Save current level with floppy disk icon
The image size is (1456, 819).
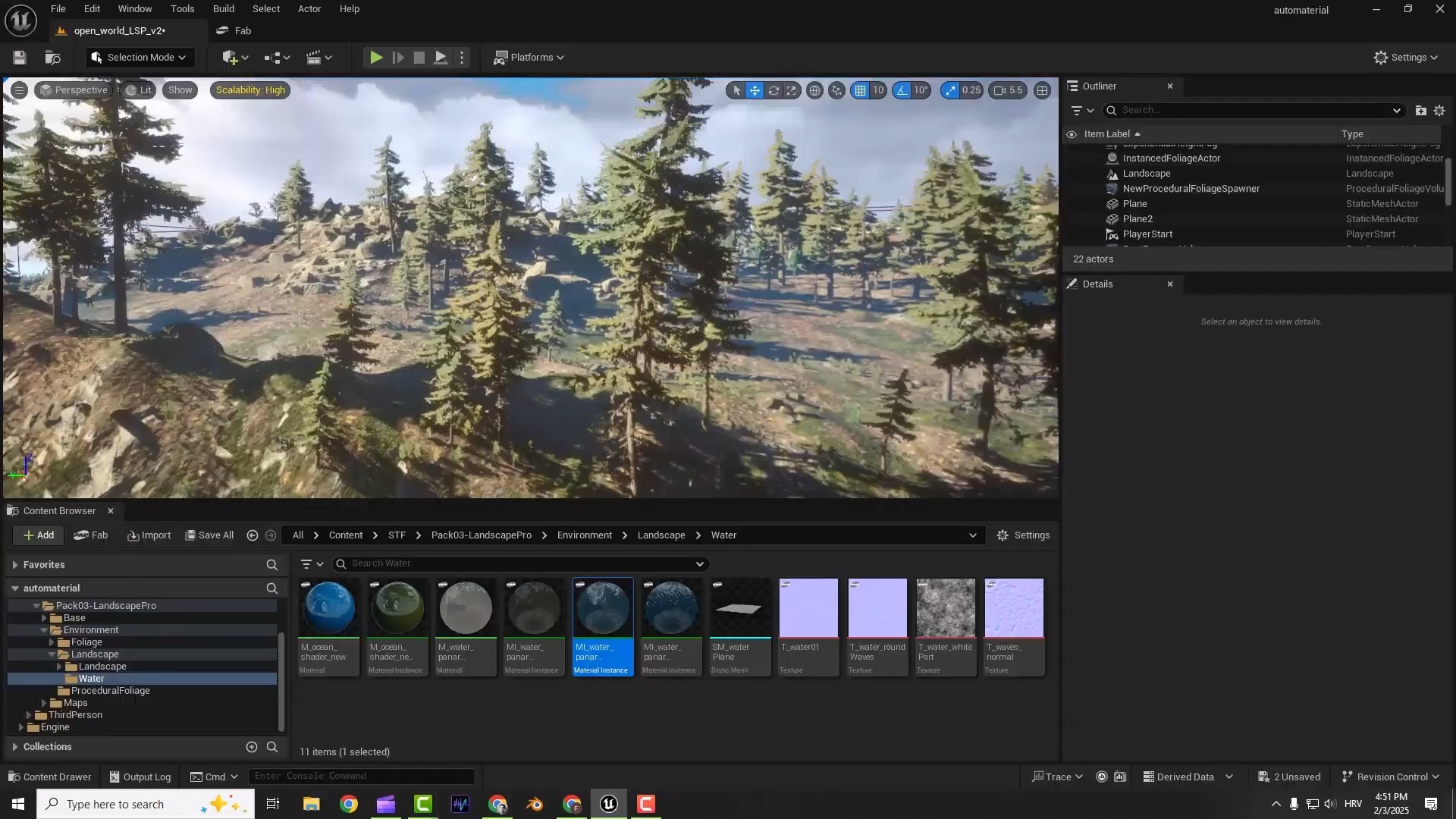(x=20, y=58)
